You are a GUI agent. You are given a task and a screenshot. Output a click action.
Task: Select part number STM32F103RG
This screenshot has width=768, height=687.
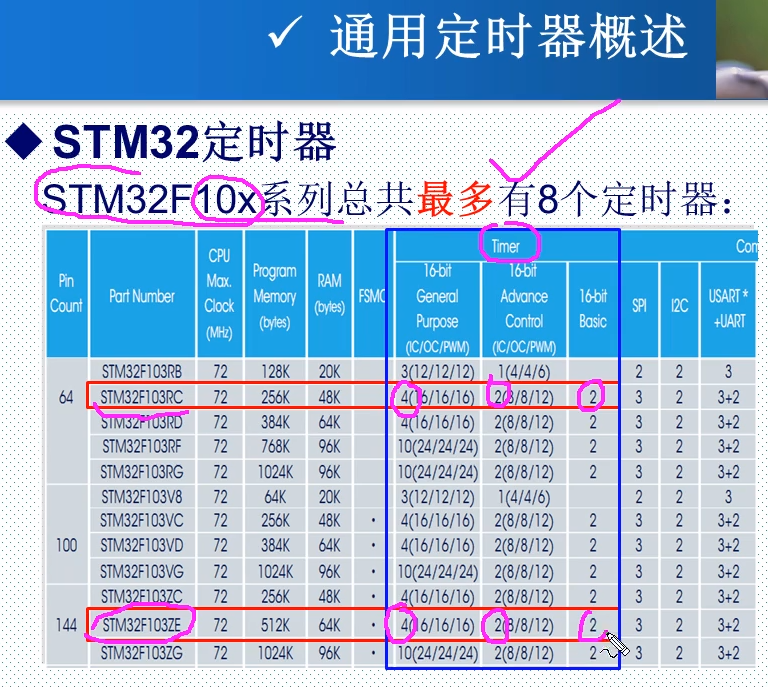(x=142, y=472)
